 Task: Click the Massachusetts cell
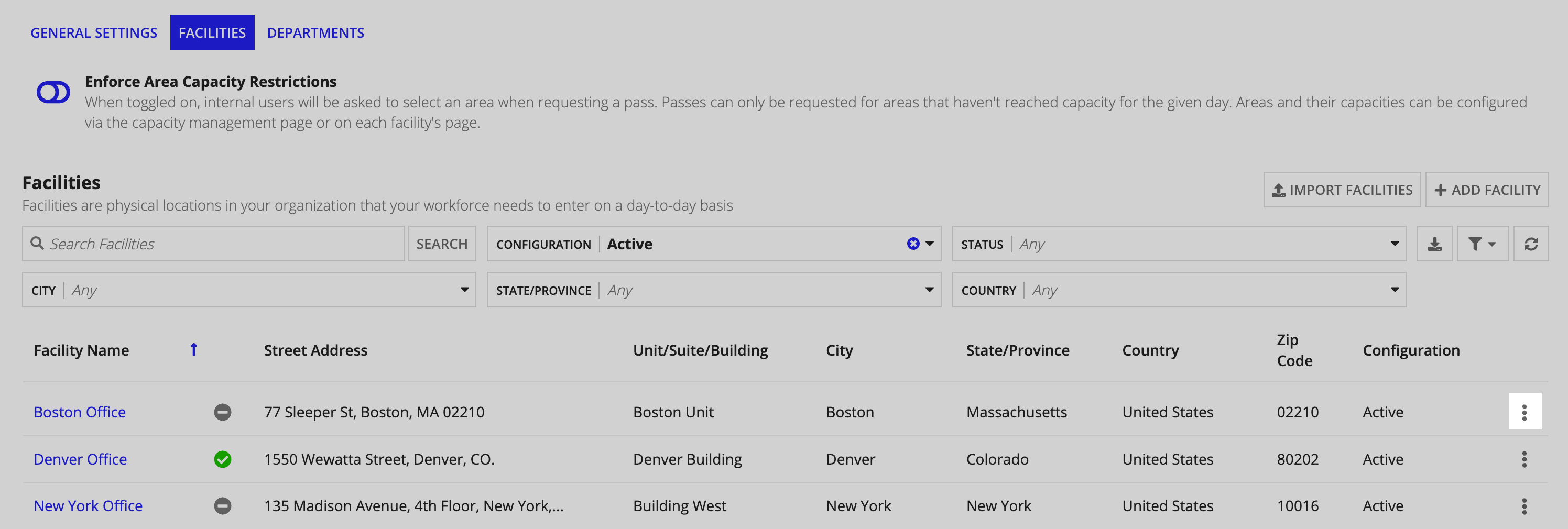1017,412
